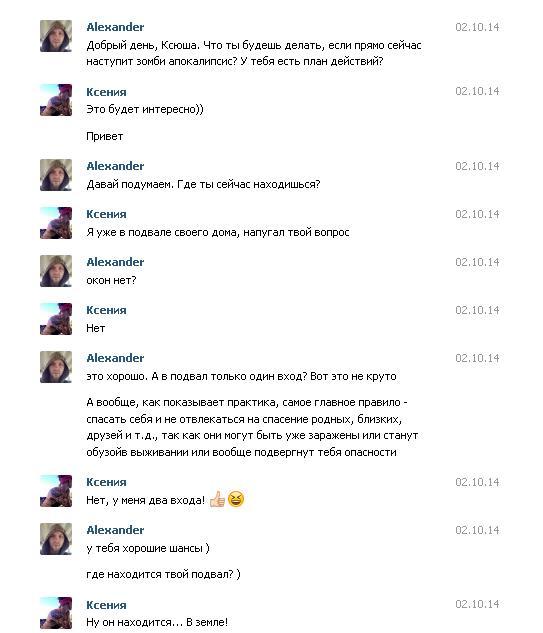Click Ксения's avatar beside the basement reply
This screenshot has width=543, height=633.
coord(56,223)
